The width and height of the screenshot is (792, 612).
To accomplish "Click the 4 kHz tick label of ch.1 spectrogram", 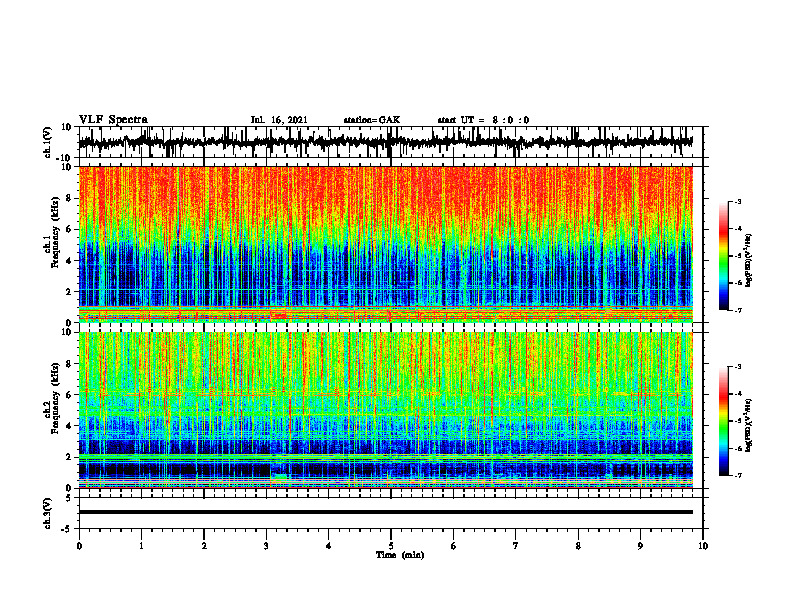I will click(x=69, y=261).
